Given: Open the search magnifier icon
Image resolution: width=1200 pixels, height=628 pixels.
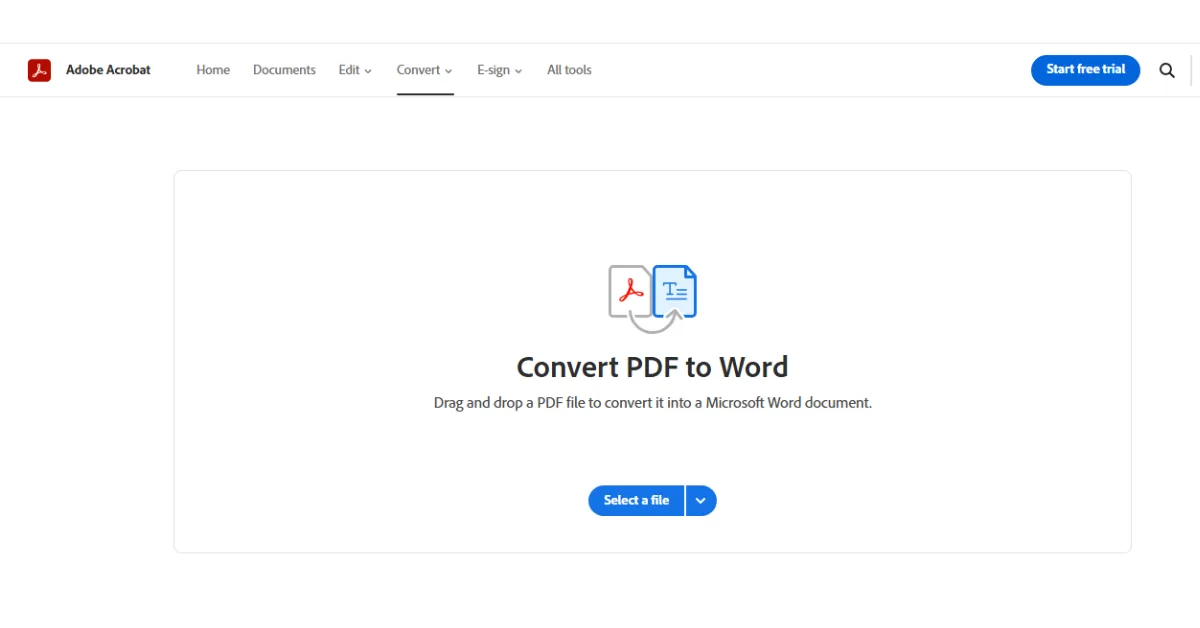Looking at the screenshot, I should point(1167,70).
